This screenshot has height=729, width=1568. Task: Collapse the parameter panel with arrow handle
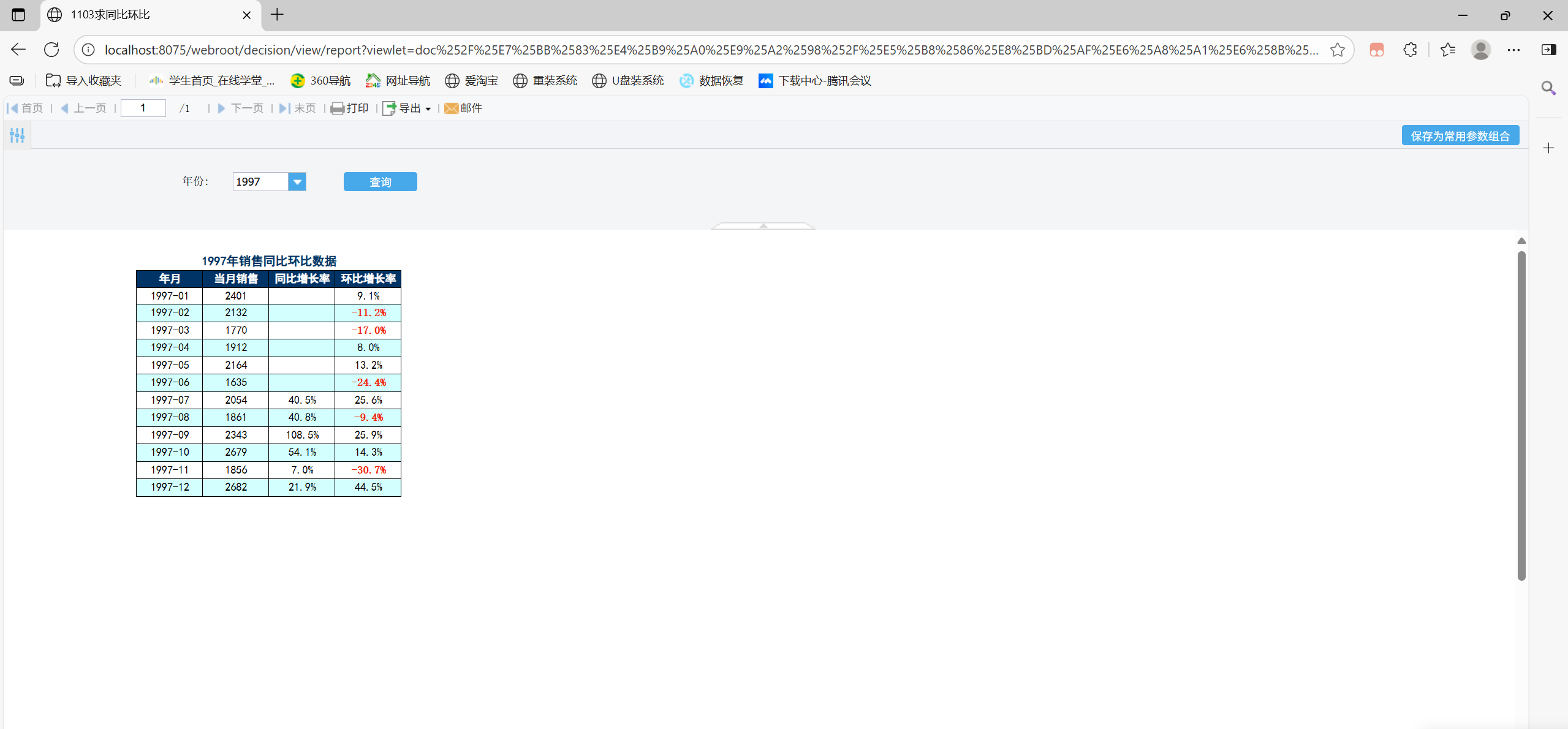pos(763,225)
